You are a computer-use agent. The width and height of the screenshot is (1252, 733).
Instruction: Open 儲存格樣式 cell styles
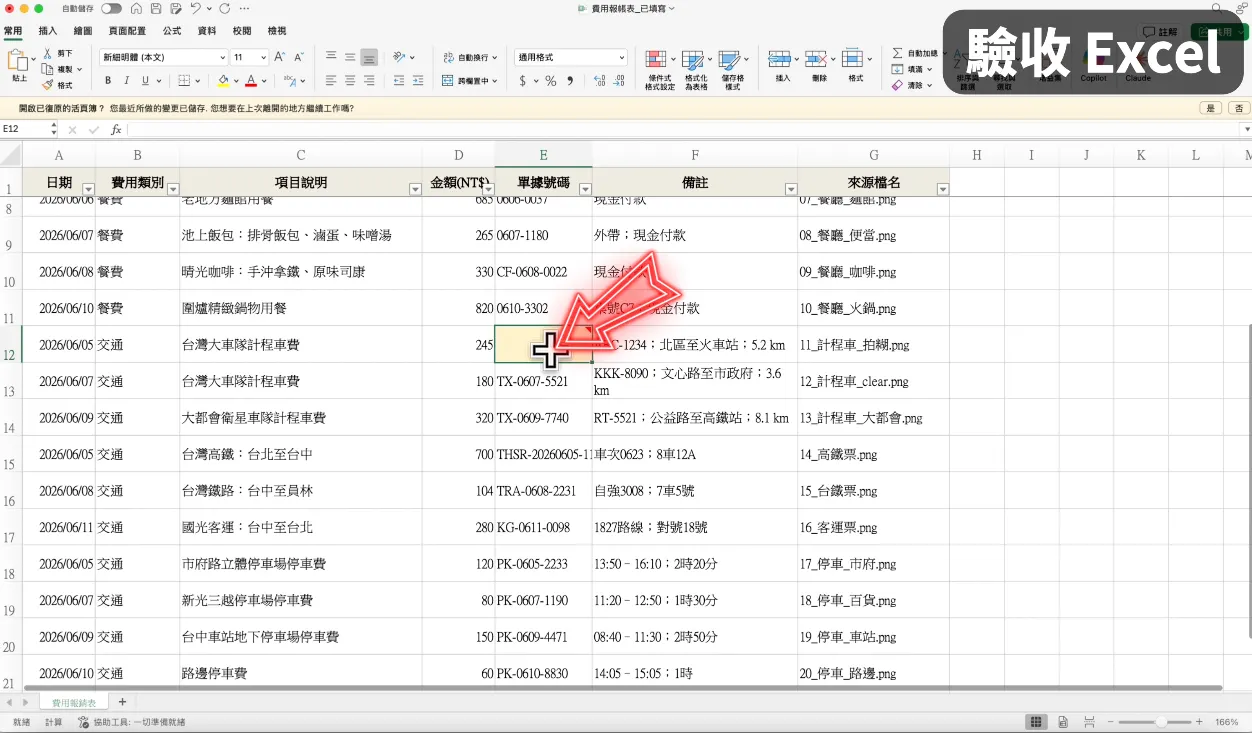pyautogui.click(x=732, y=69)
